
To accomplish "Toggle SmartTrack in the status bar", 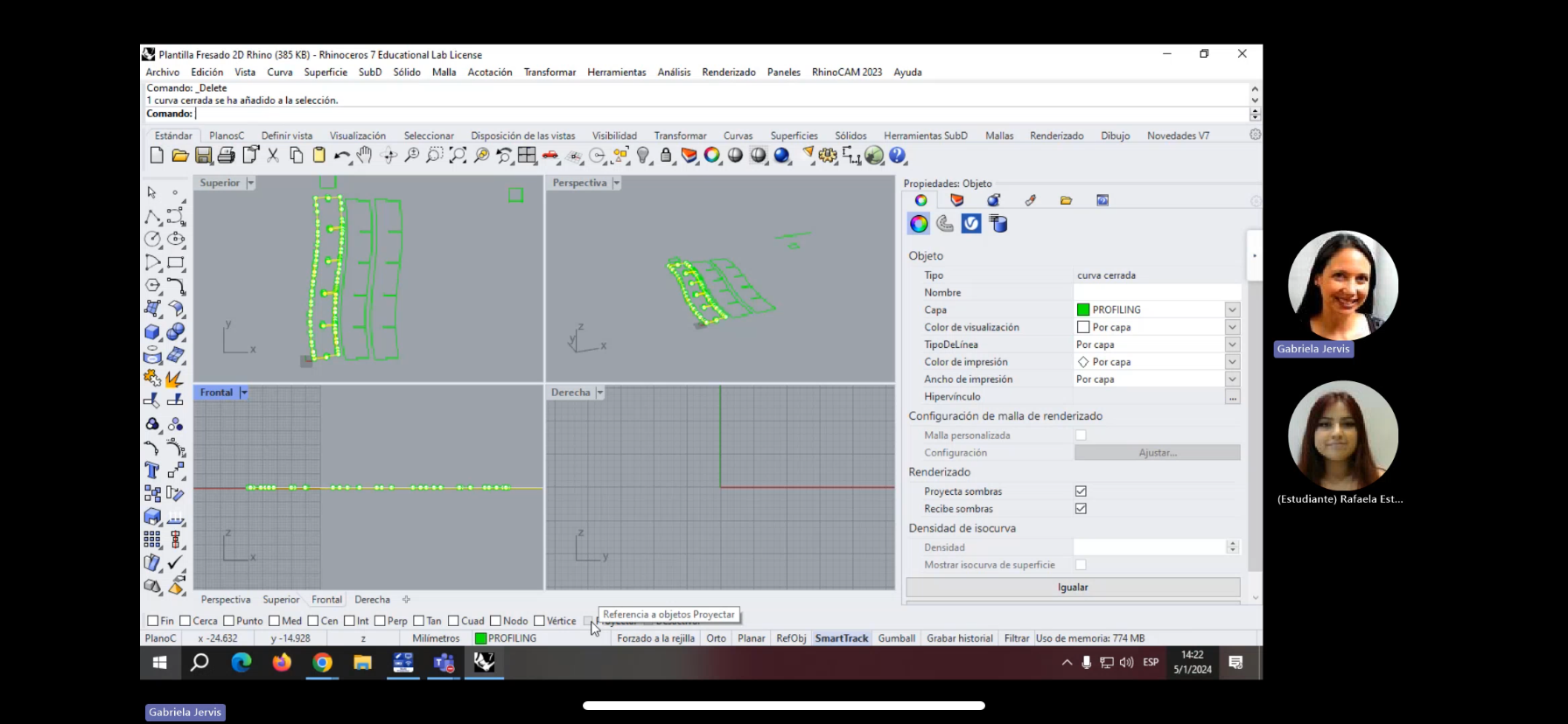I will (841, 638).
